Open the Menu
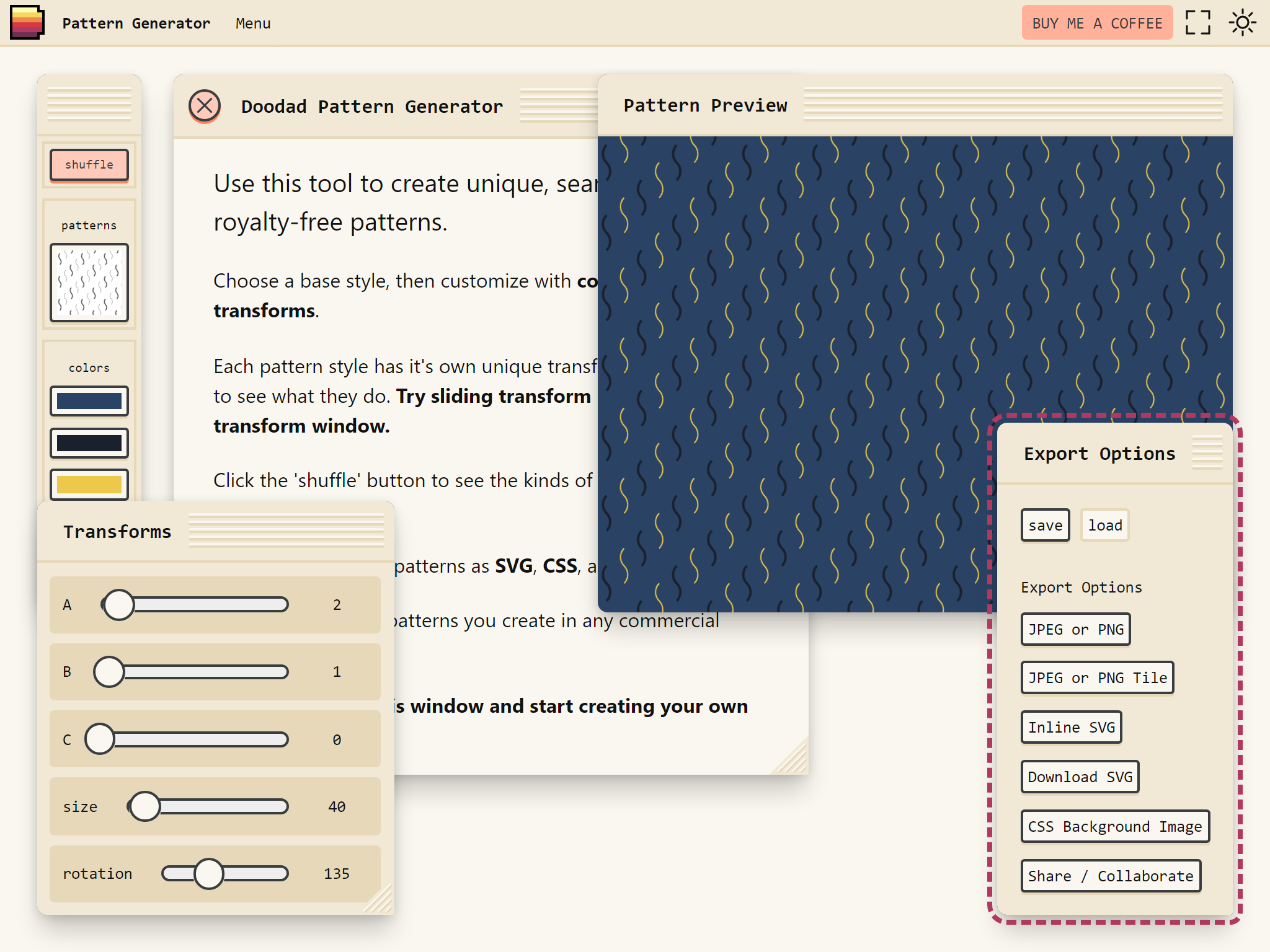This screenshot has height=952, width=1270. click(252, 24)
